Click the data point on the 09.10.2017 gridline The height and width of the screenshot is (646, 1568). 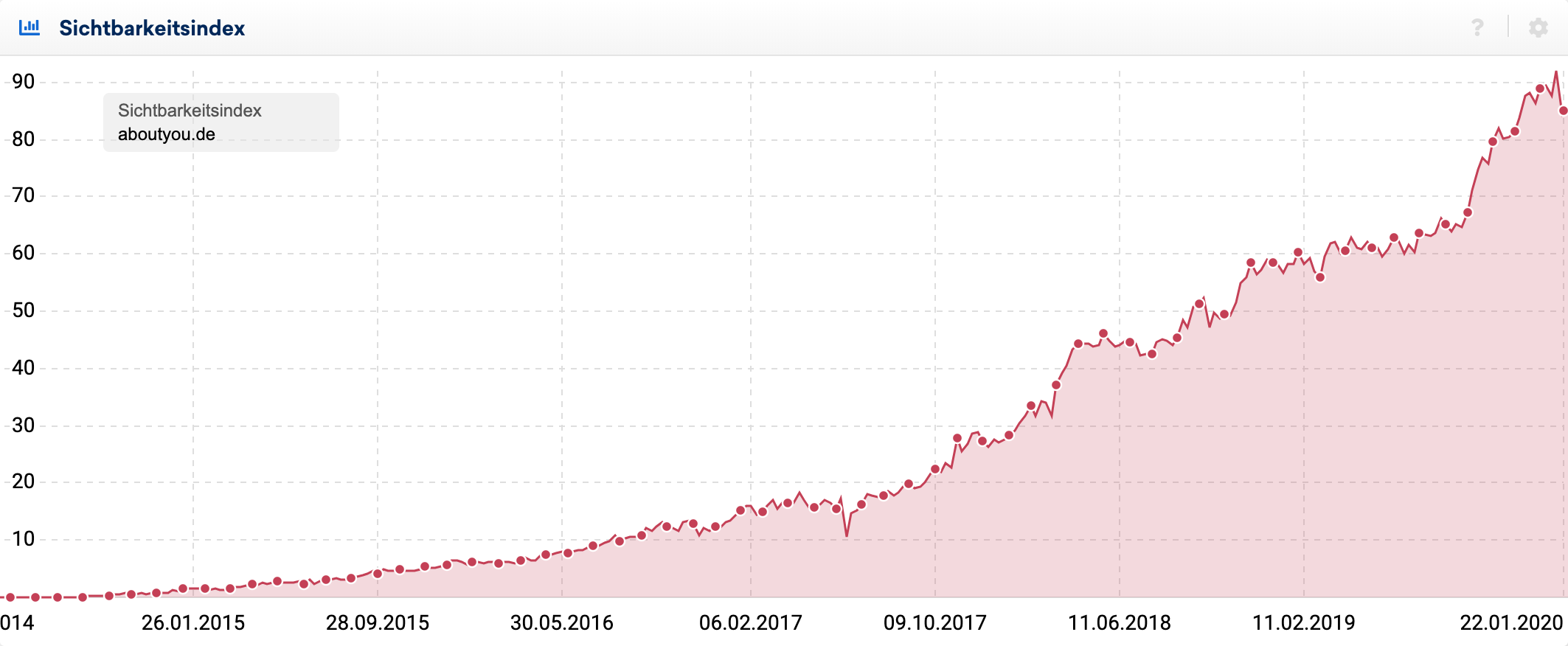tap(935, 469)
